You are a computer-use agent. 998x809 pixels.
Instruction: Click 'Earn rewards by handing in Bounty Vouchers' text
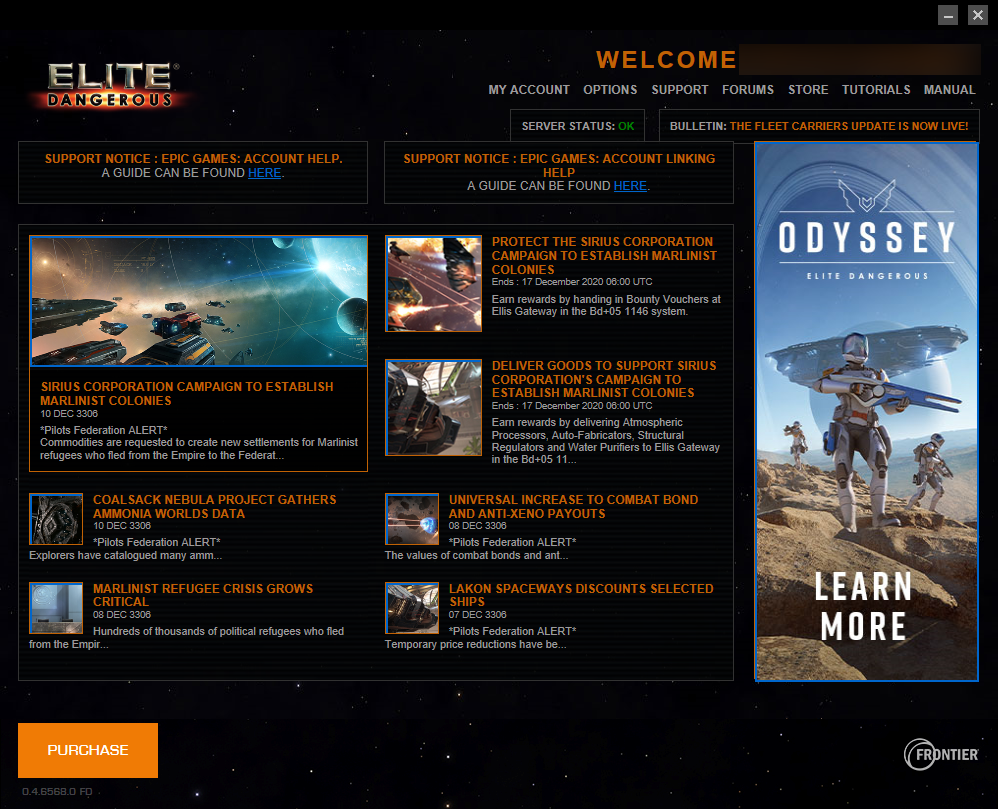click(606, 306)
